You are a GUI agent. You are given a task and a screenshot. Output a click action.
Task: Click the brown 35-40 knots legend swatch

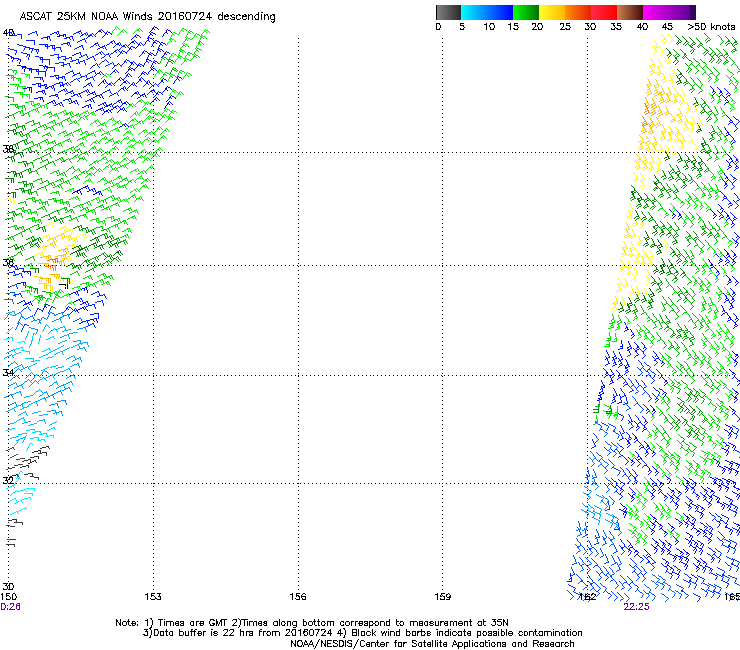630,12
